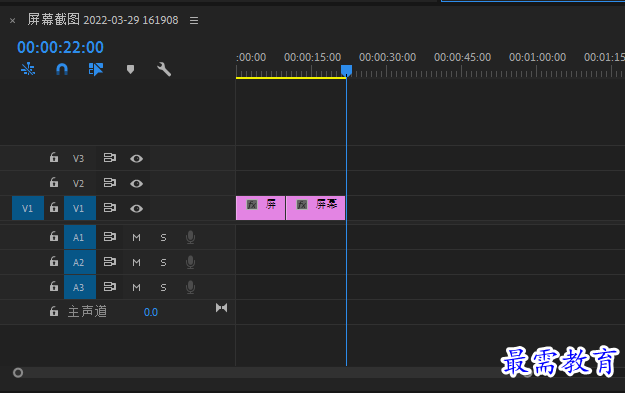Hide track V1 output eye

click(x=136, y=208)
